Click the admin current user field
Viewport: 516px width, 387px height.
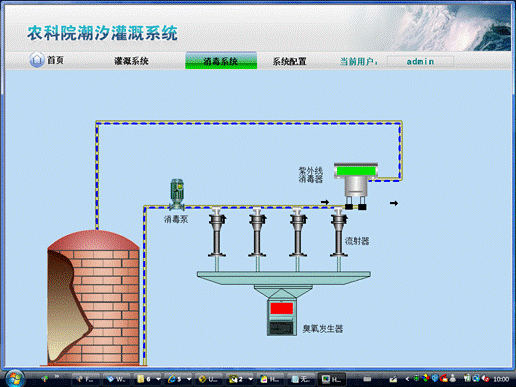(420, 62)
